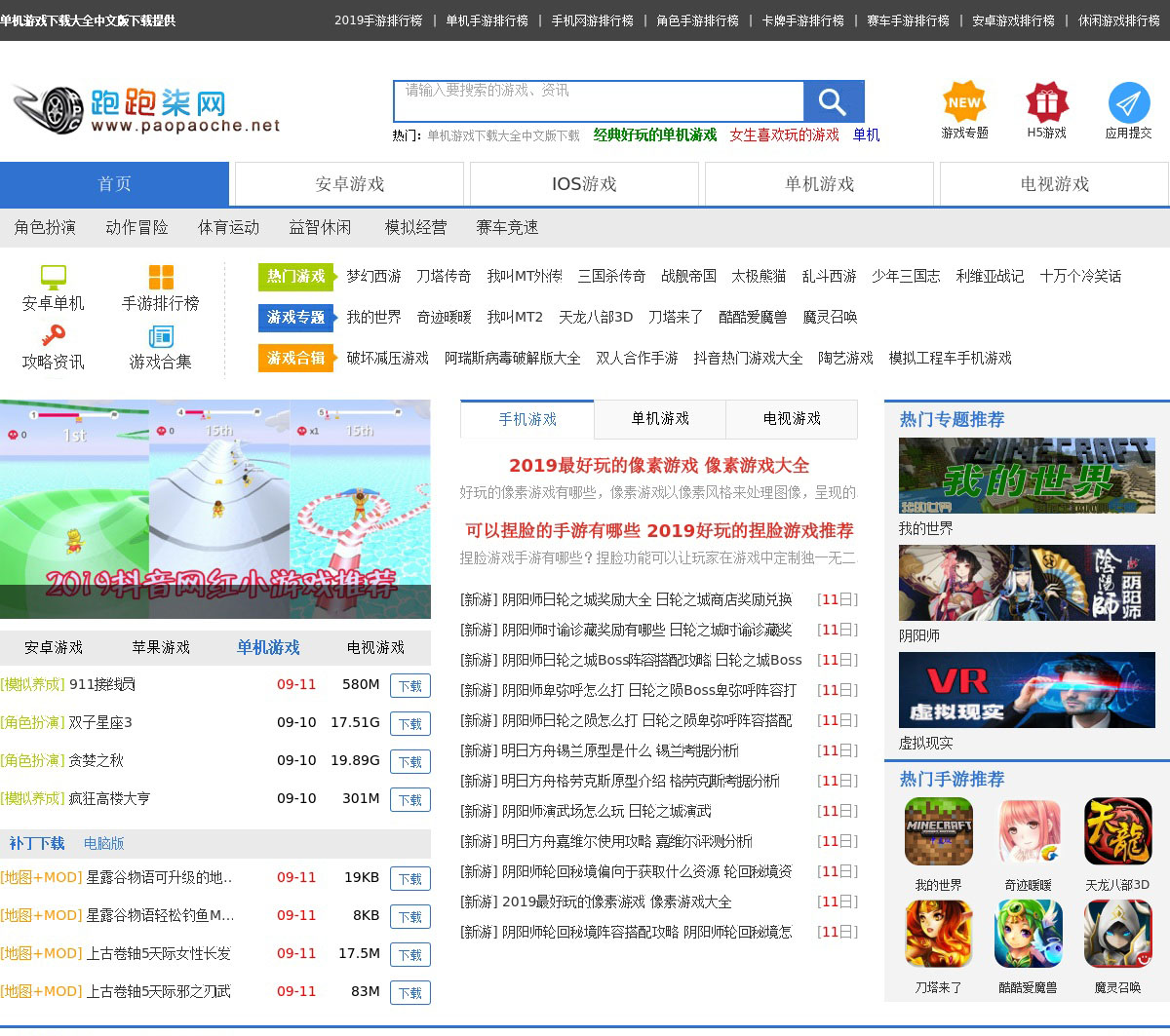1170x1036 pixels.
Task: Switch to the IOS游戏 navigation tab
Action: [x=584, y=184]
